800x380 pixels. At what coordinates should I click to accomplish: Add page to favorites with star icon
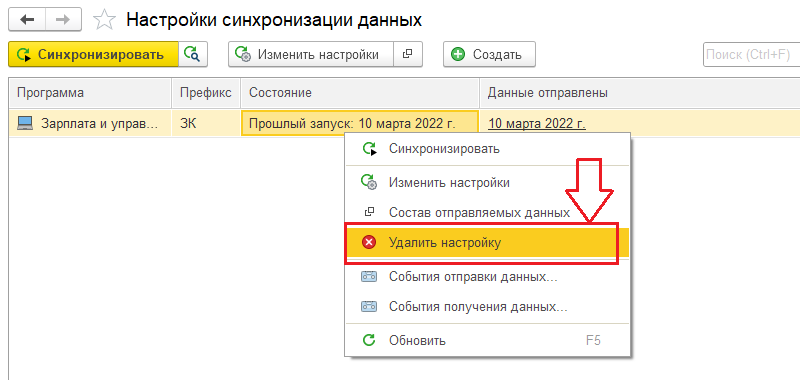tap(105, 20)
